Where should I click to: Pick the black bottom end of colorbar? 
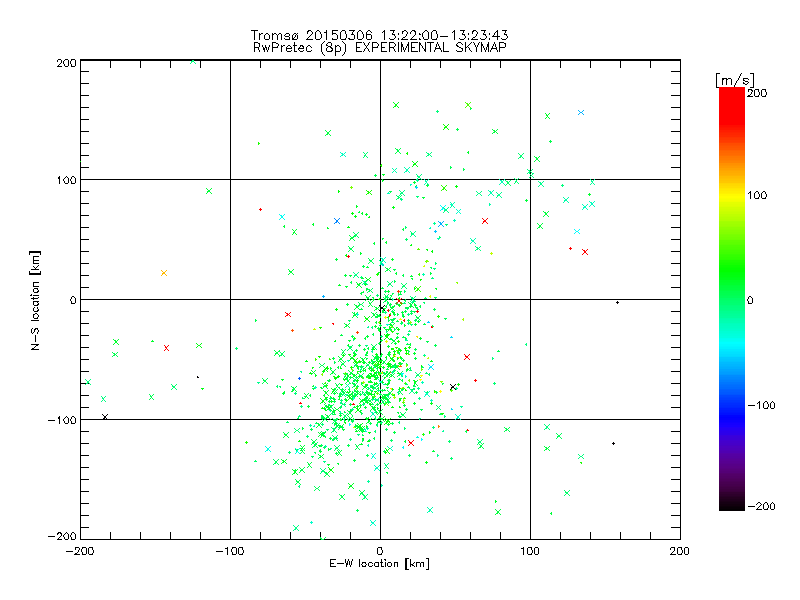732,503
